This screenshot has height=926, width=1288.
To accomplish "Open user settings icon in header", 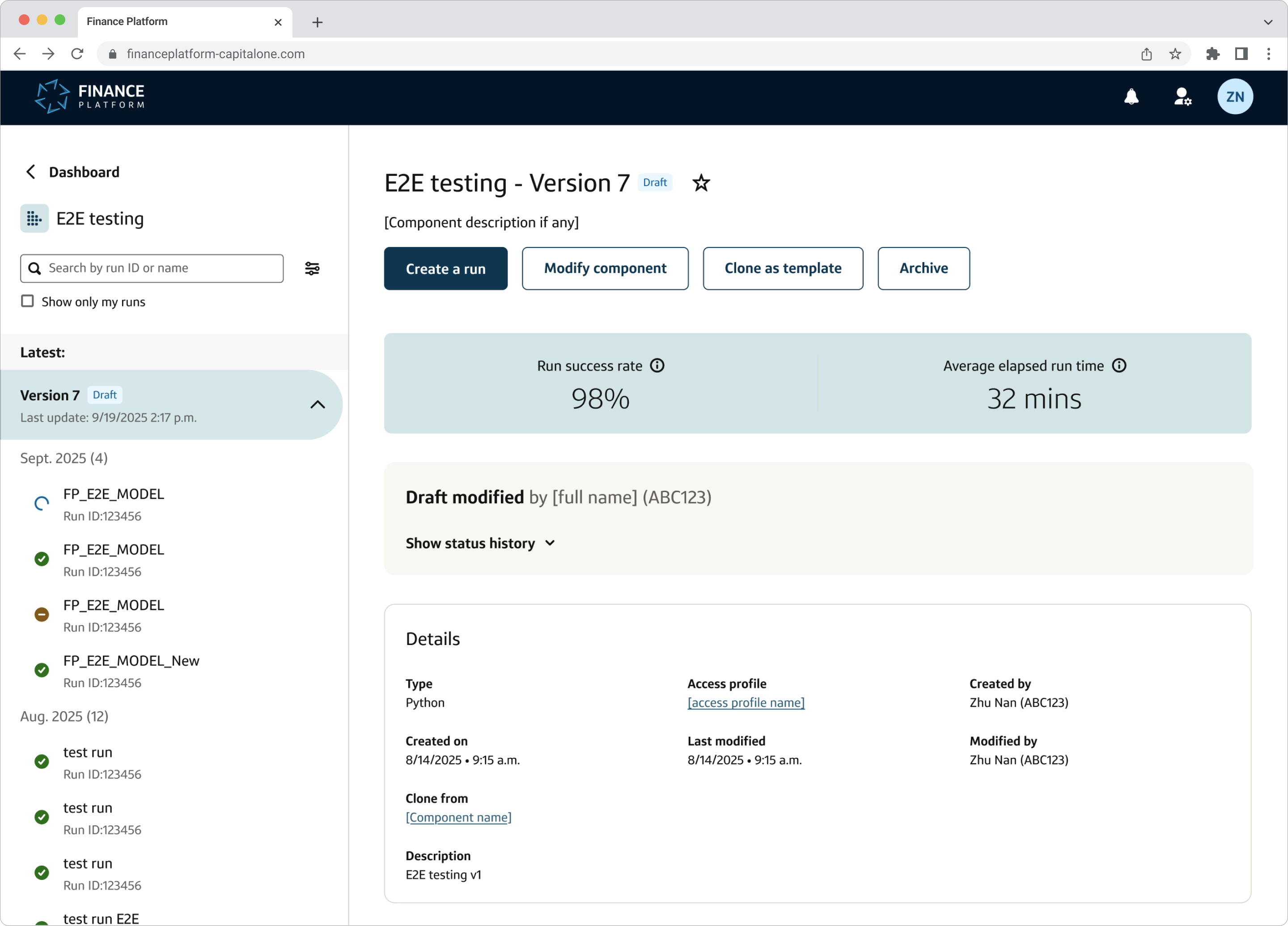I will click(1182, 97).
